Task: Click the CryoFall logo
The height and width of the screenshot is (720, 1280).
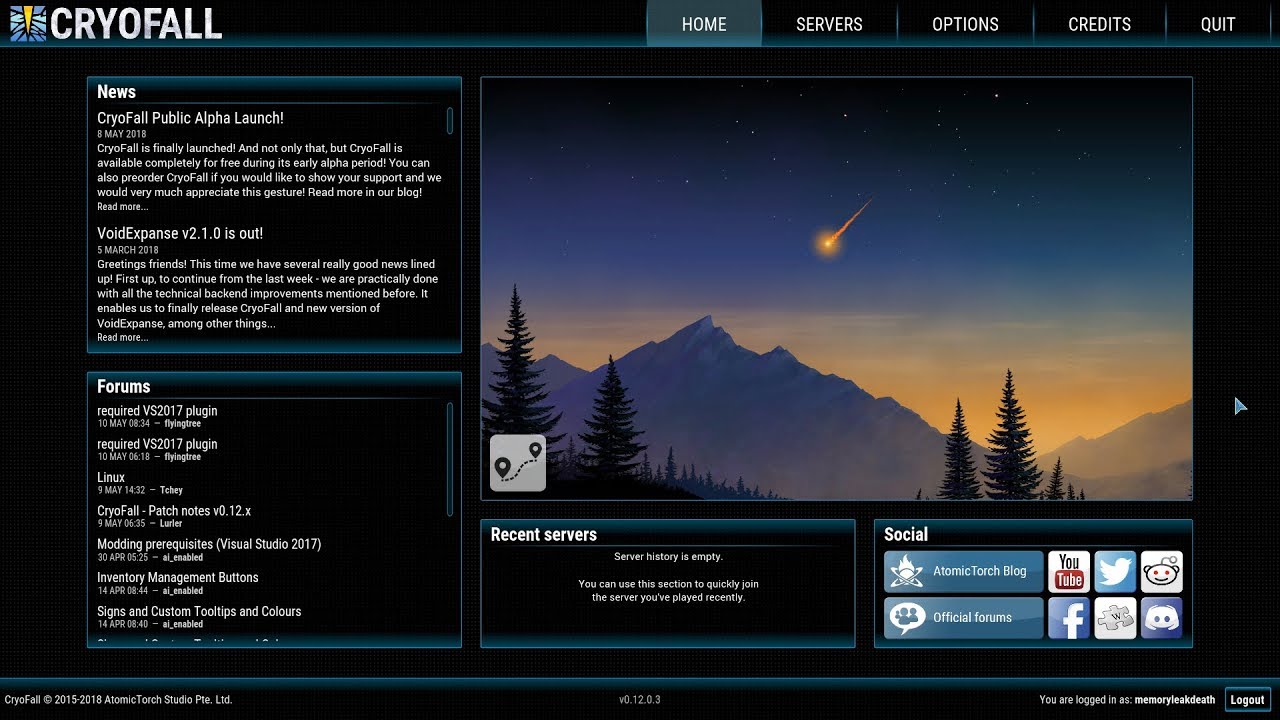Action: point(116,23)
